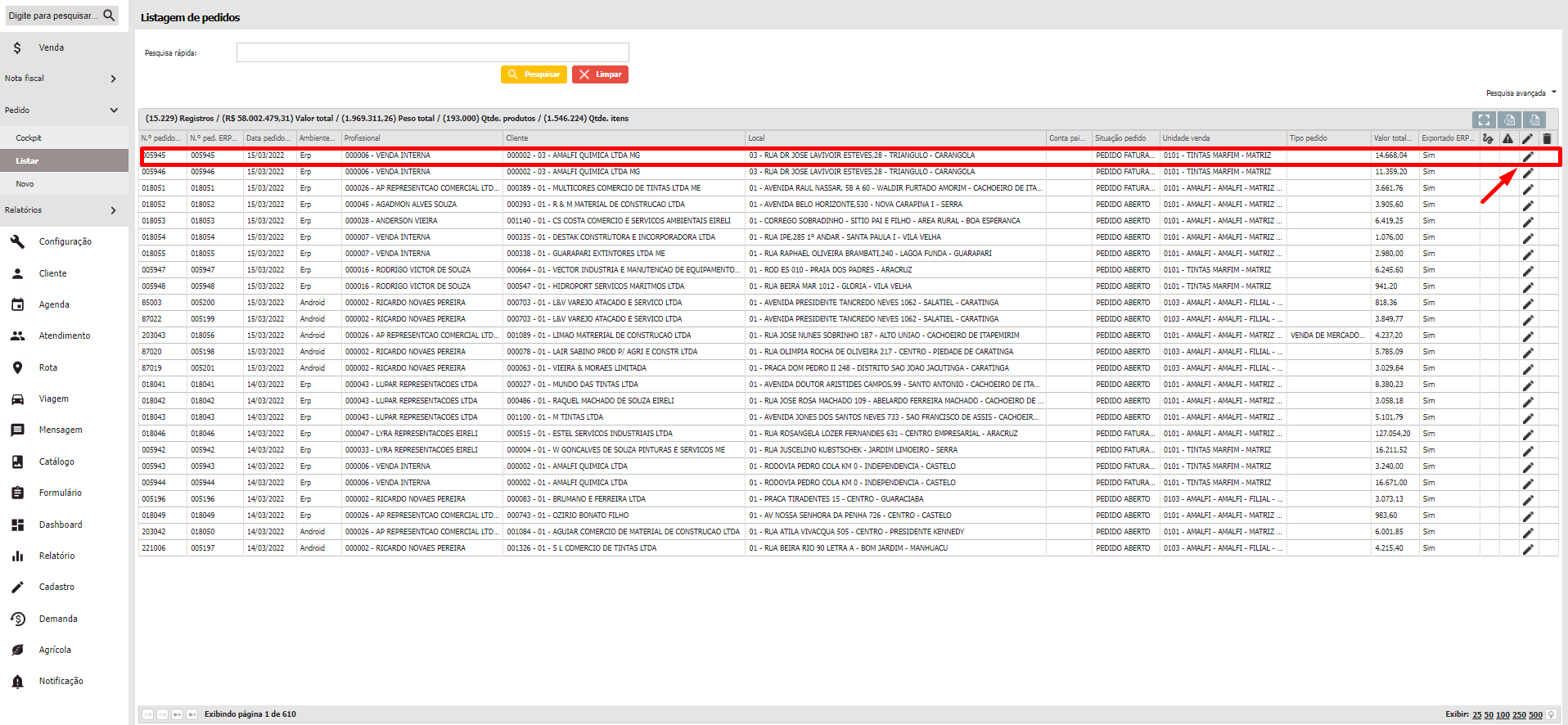This screenshot has height=725, width=1568.
Task: Export the order list as CSV
Action: [1509, 119]
